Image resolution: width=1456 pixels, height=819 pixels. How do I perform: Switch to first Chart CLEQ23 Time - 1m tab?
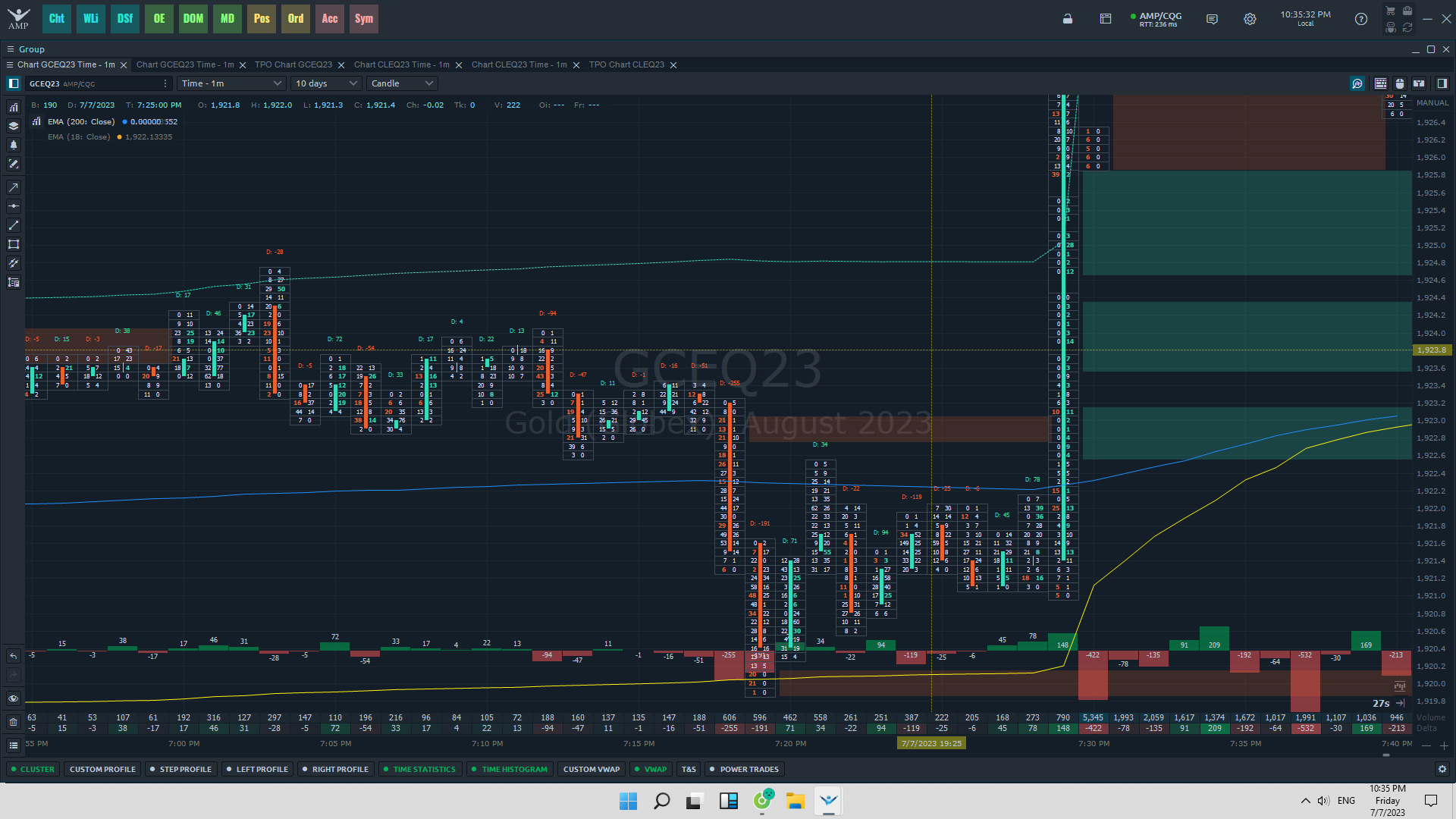coord(402,64)
